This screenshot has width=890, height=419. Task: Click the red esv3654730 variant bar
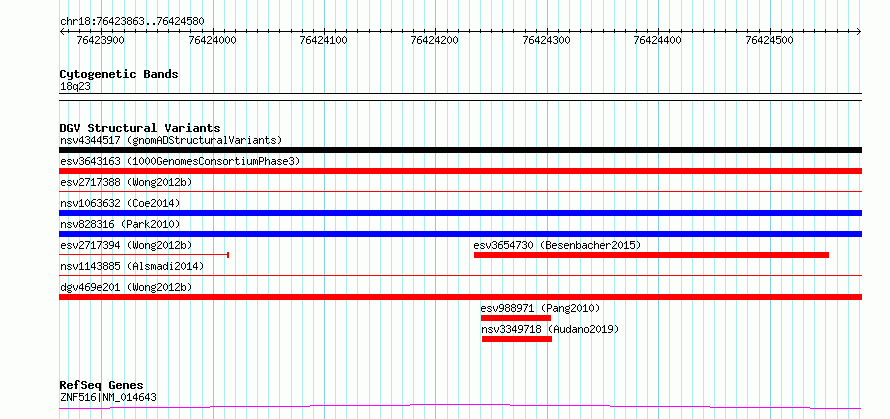pos(651,255)
